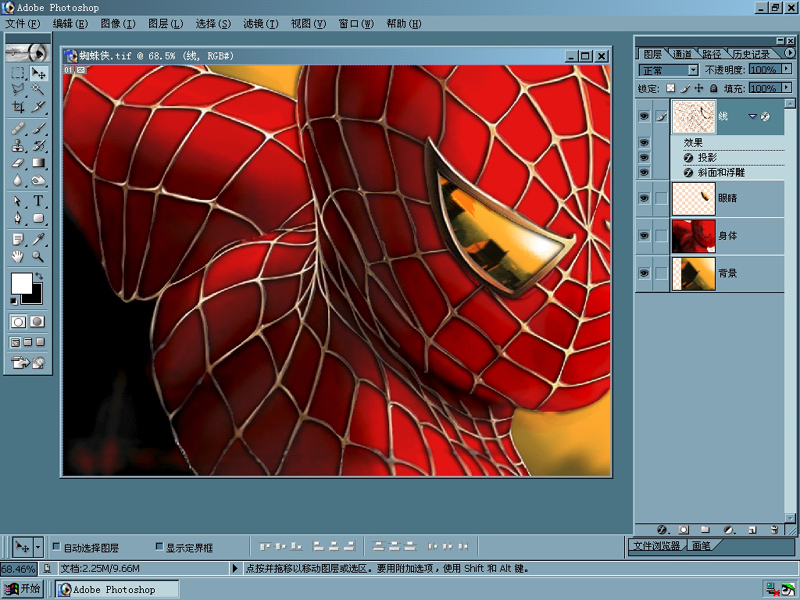Click the swap foreground/background colors arrow
Image resolution: width=800 pixels, height=600 pixels.
39,276
